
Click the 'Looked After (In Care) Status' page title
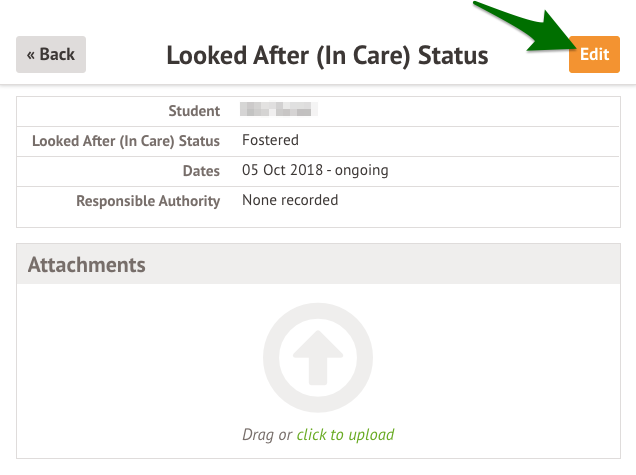[327, 55]
